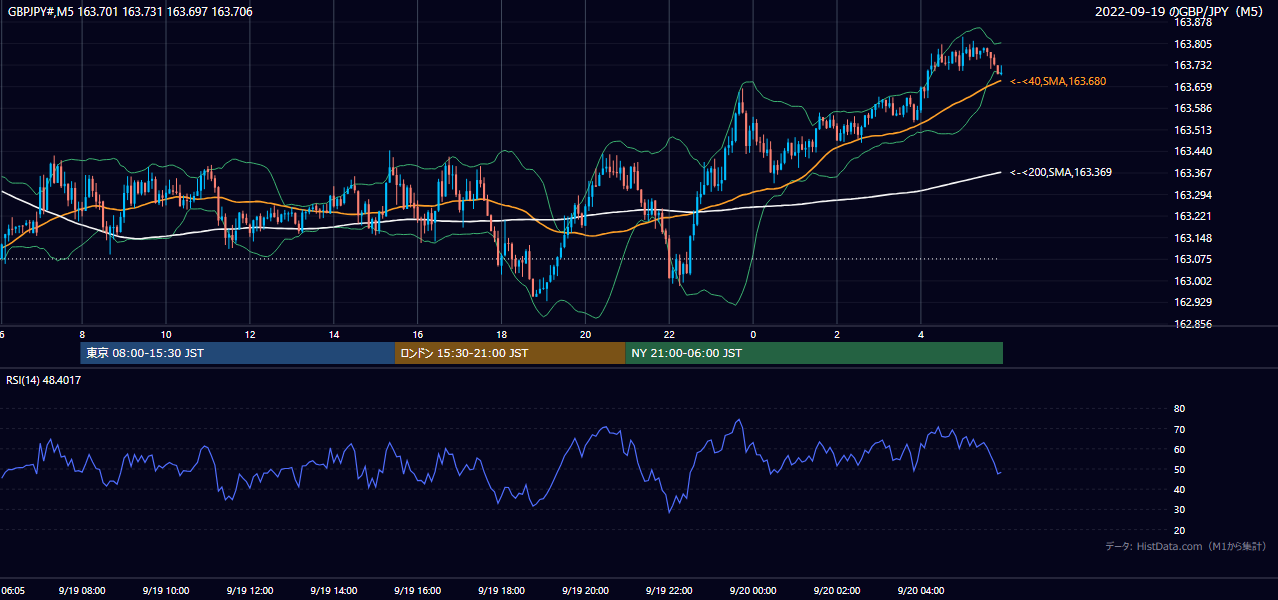
Task: Click the hour 0 label under price chart
Action: (753, 335)
